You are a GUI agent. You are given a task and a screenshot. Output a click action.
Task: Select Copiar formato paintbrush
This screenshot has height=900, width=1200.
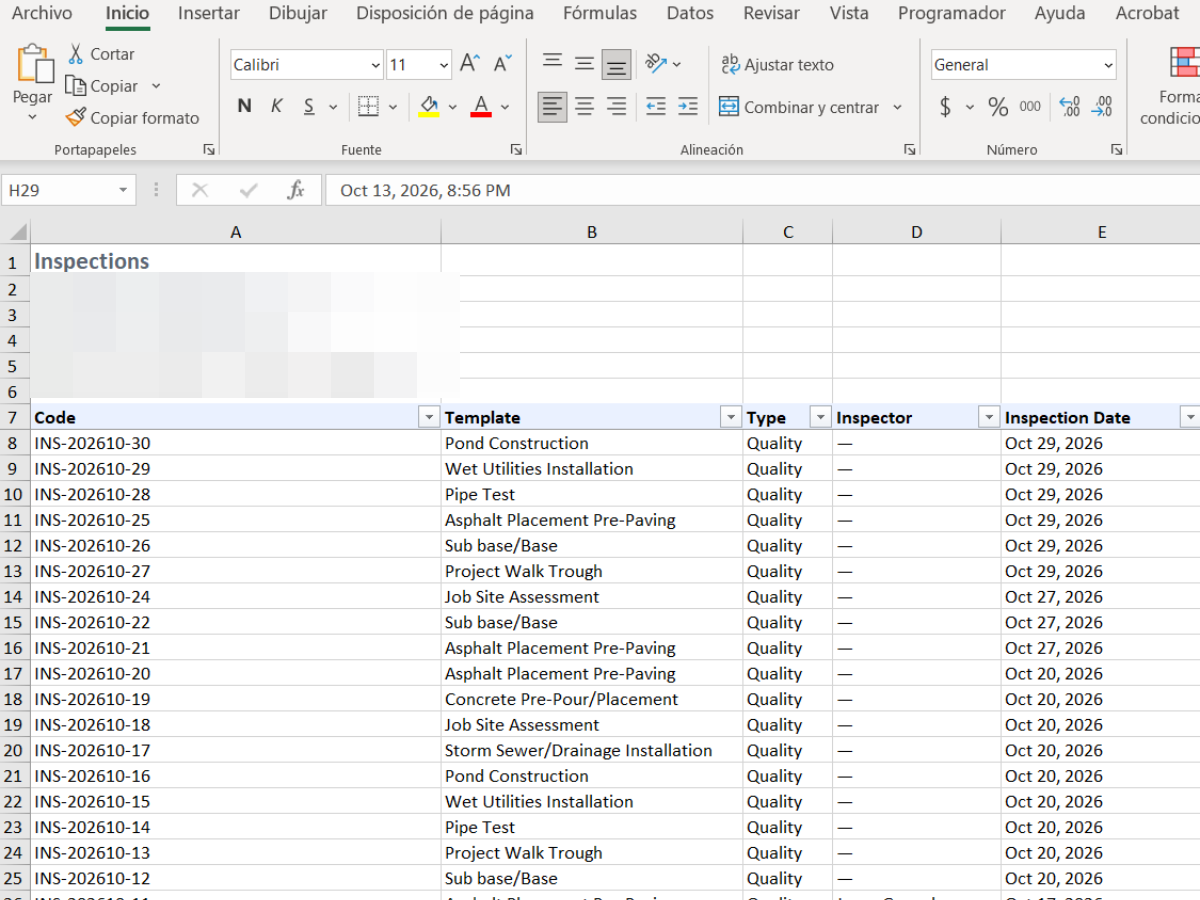[x=76, y=118]
